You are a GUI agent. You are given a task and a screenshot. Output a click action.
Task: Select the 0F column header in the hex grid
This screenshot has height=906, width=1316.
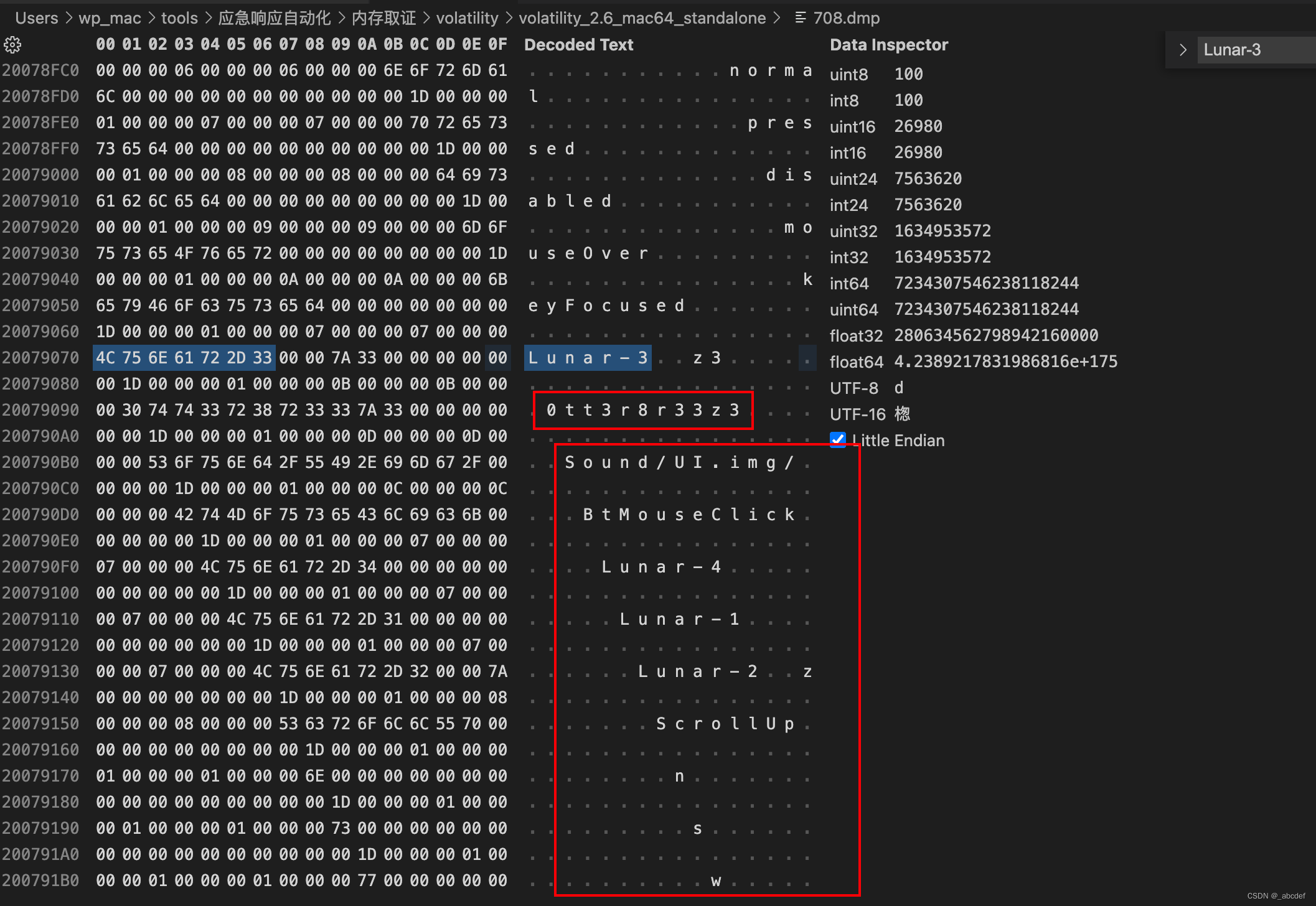click(499, 44)
